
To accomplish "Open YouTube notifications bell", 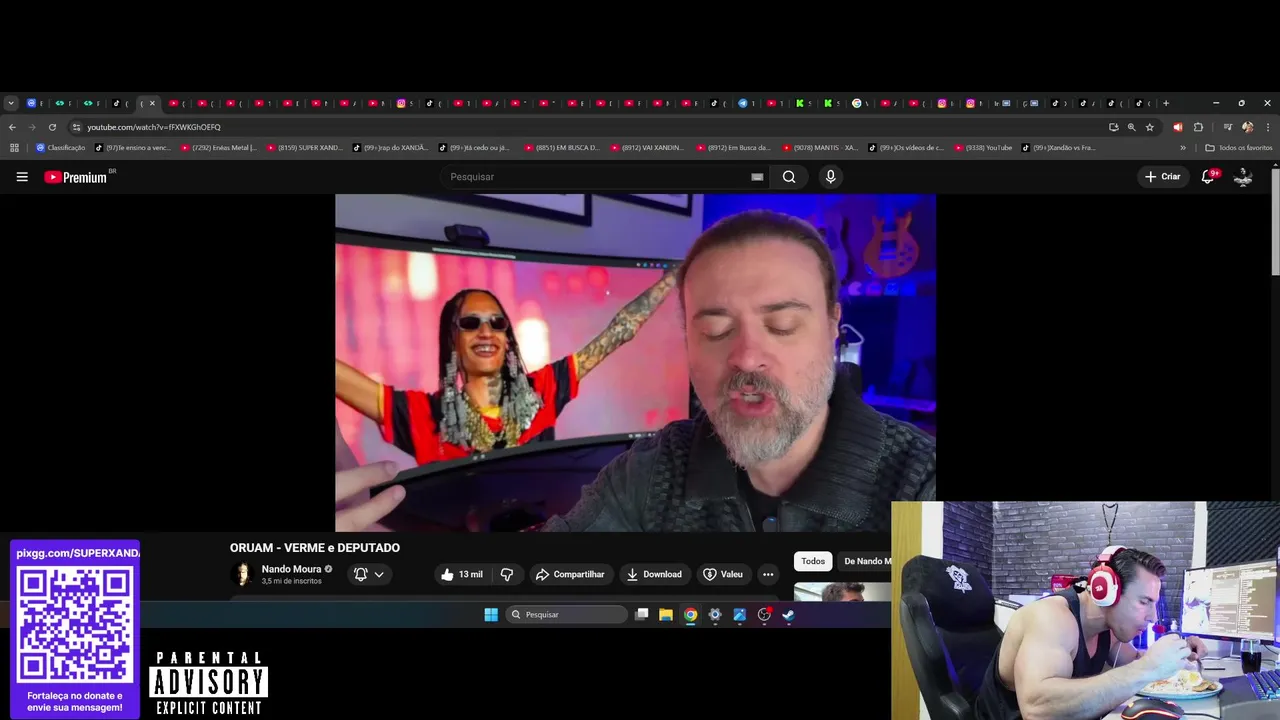I will pyautogui.click(x=1208, y=176).
